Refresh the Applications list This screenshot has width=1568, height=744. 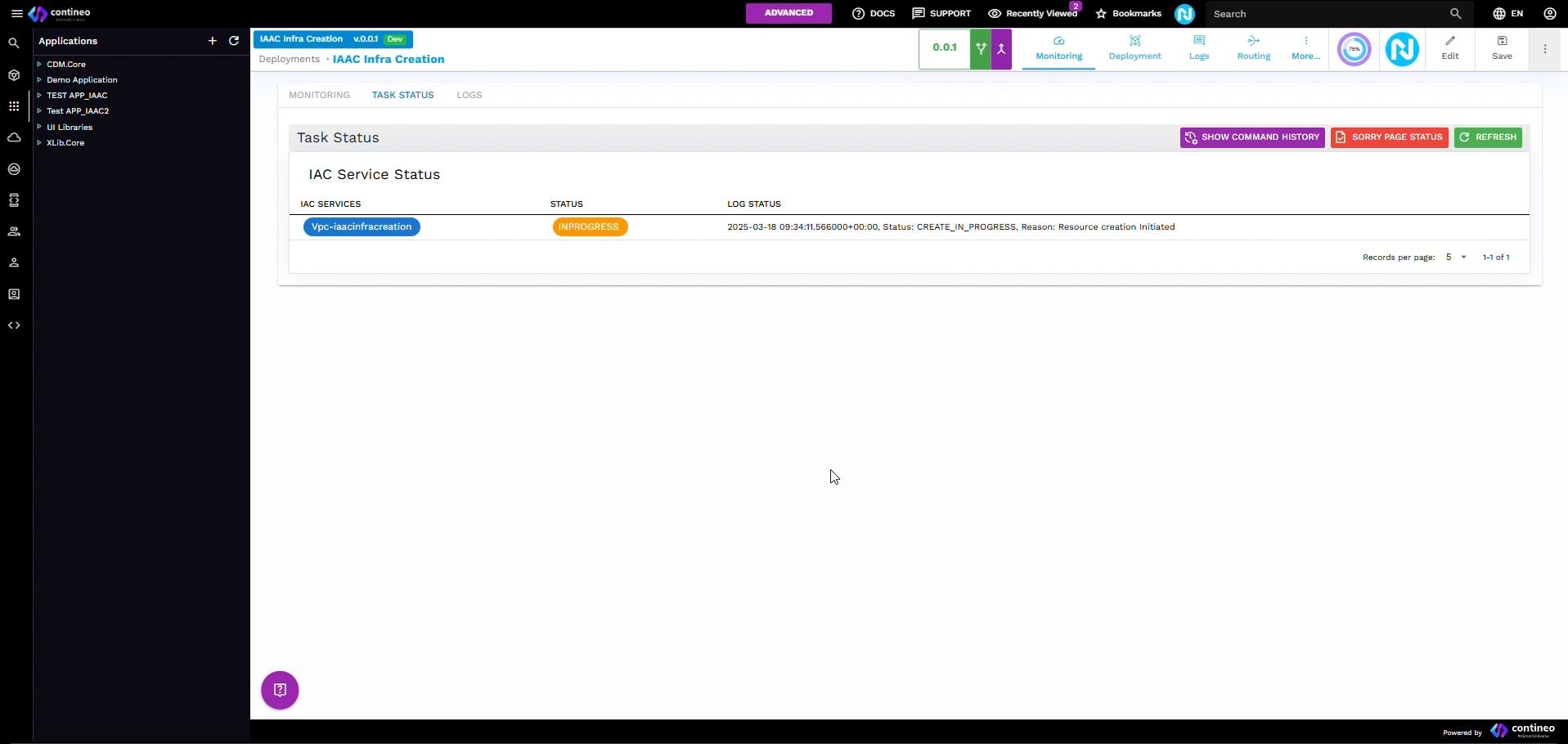point(234,41)
